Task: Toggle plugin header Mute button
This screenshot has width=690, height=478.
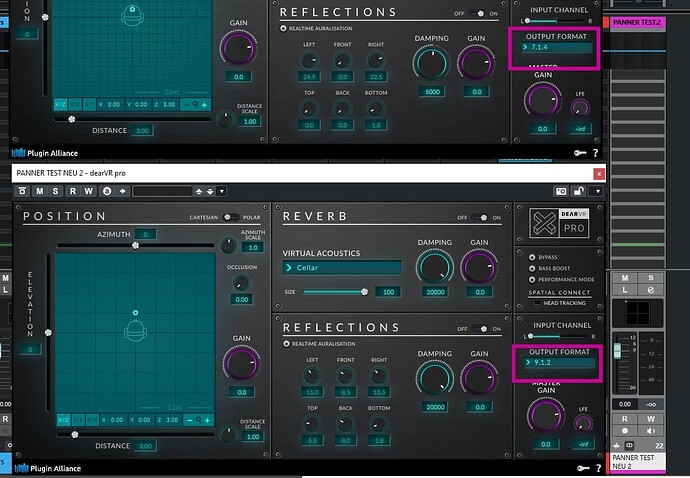Action: (40, 191)
